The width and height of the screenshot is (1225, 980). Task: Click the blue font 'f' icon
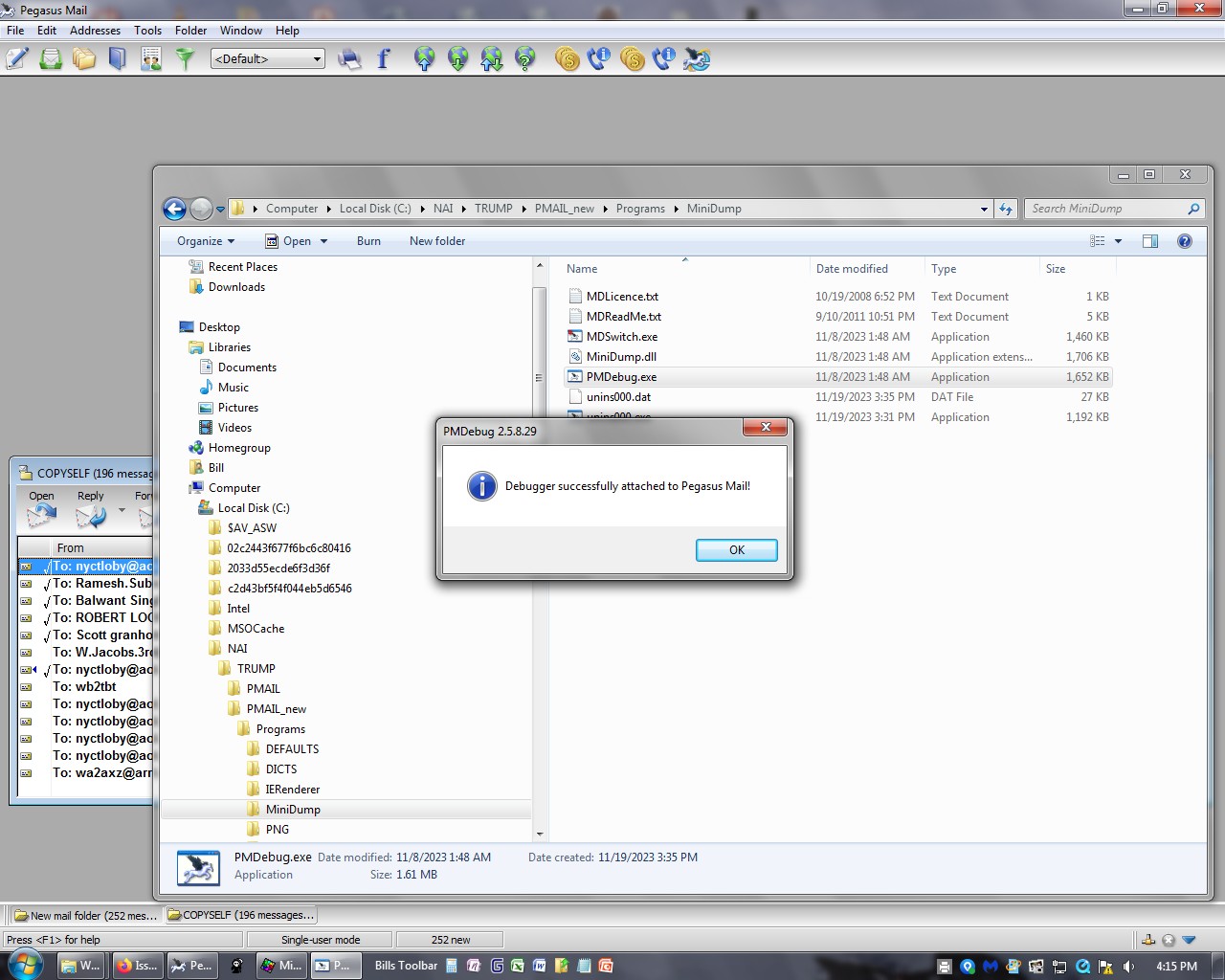click(384, 59)
